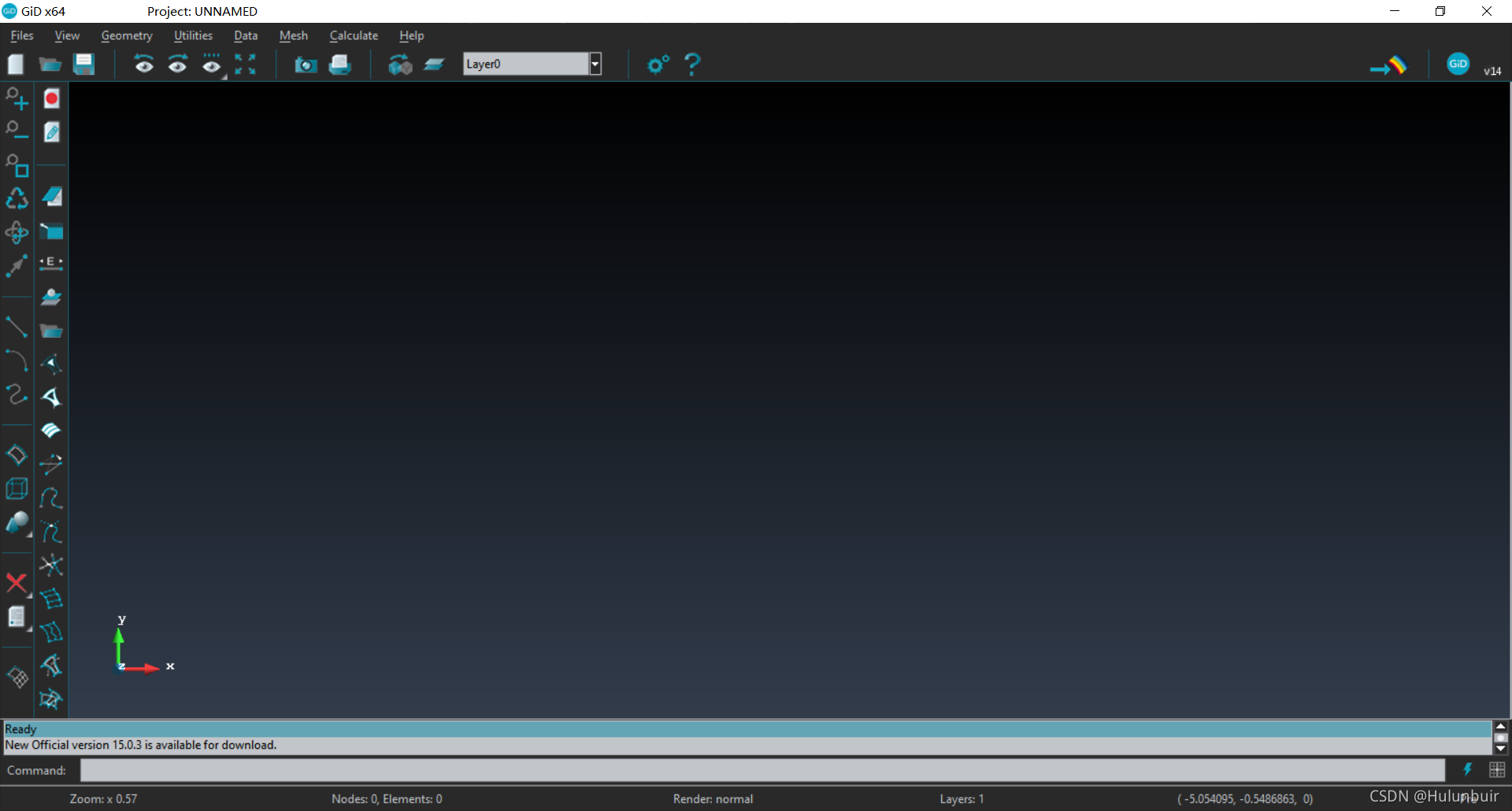Open the Geometry menu

[127, 35]
